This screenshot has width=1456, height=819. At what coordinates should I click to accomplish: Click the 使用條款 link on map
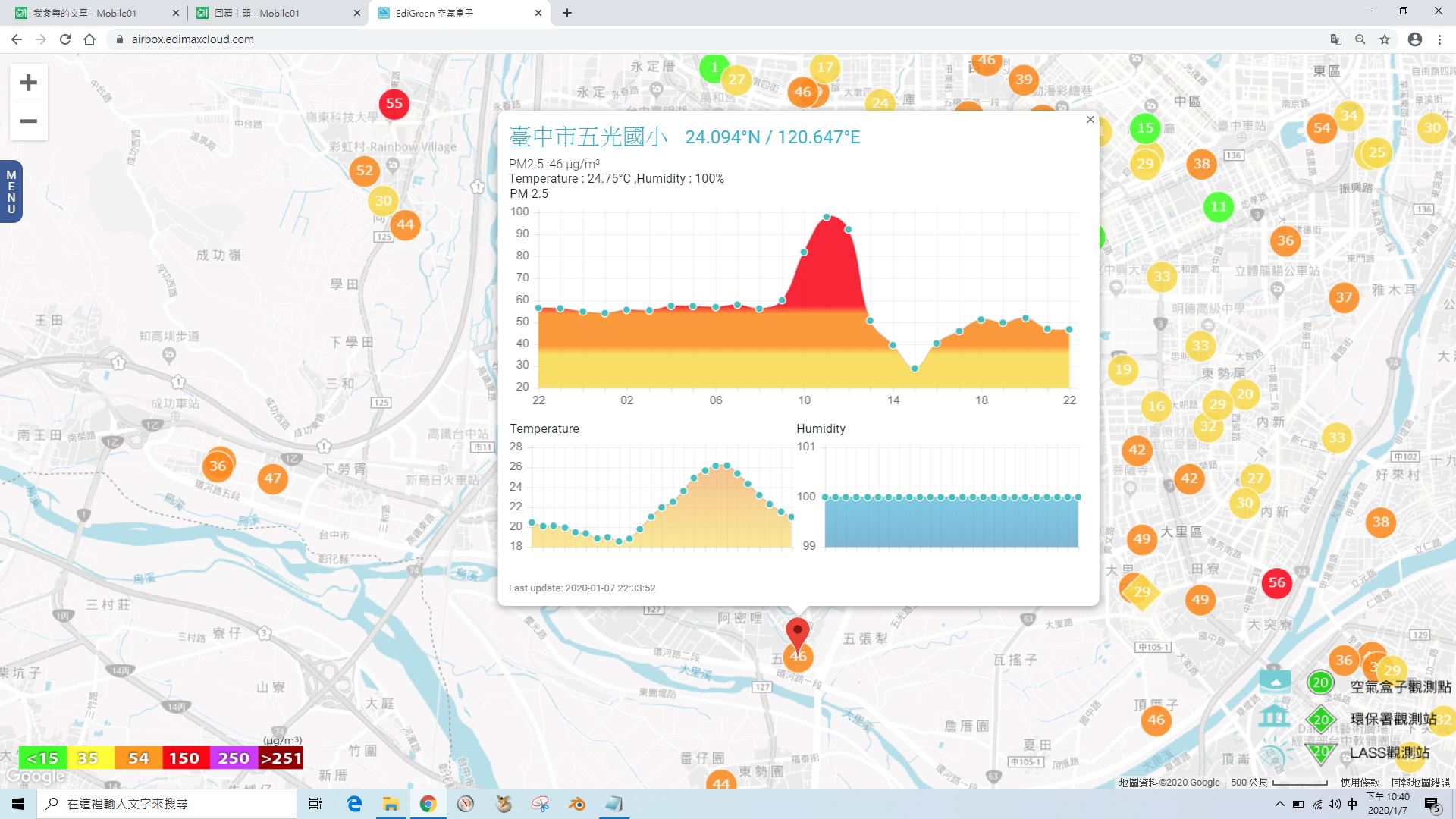[1360, 782]
